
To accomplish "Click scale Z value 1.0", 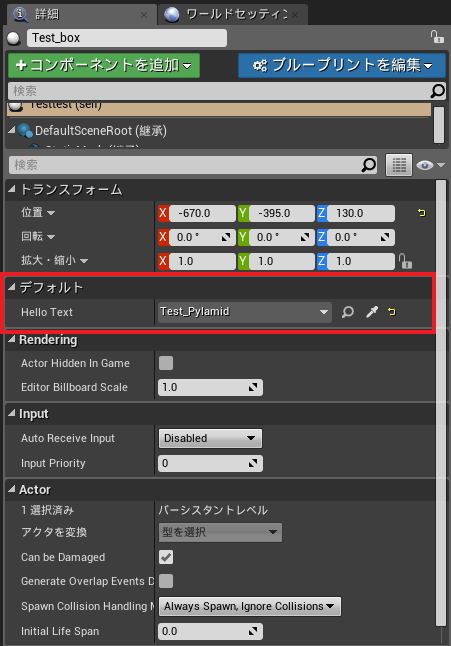I will 361,261.
